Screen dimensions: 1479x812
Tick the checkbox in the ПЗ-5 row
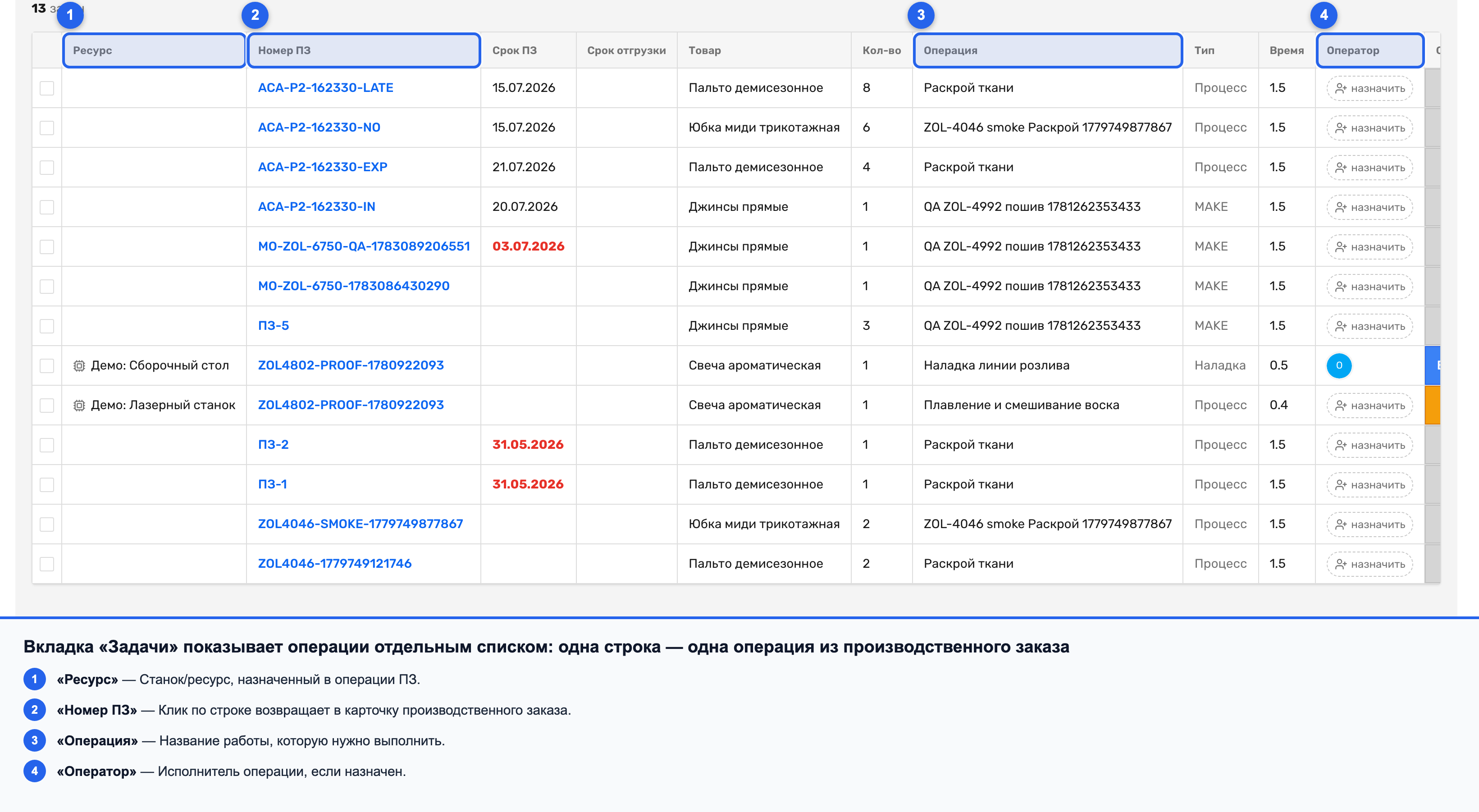pos(47,326)
